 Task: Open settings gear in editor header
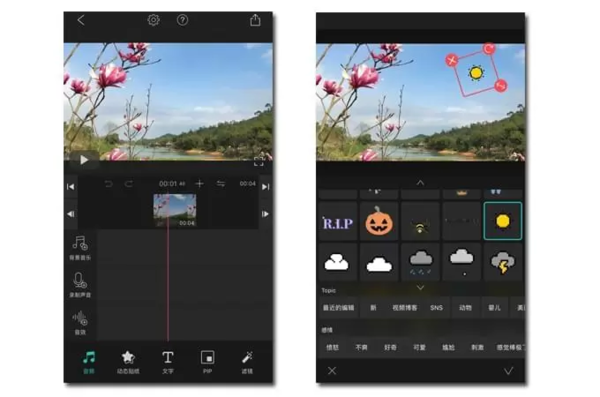point(153,20)
